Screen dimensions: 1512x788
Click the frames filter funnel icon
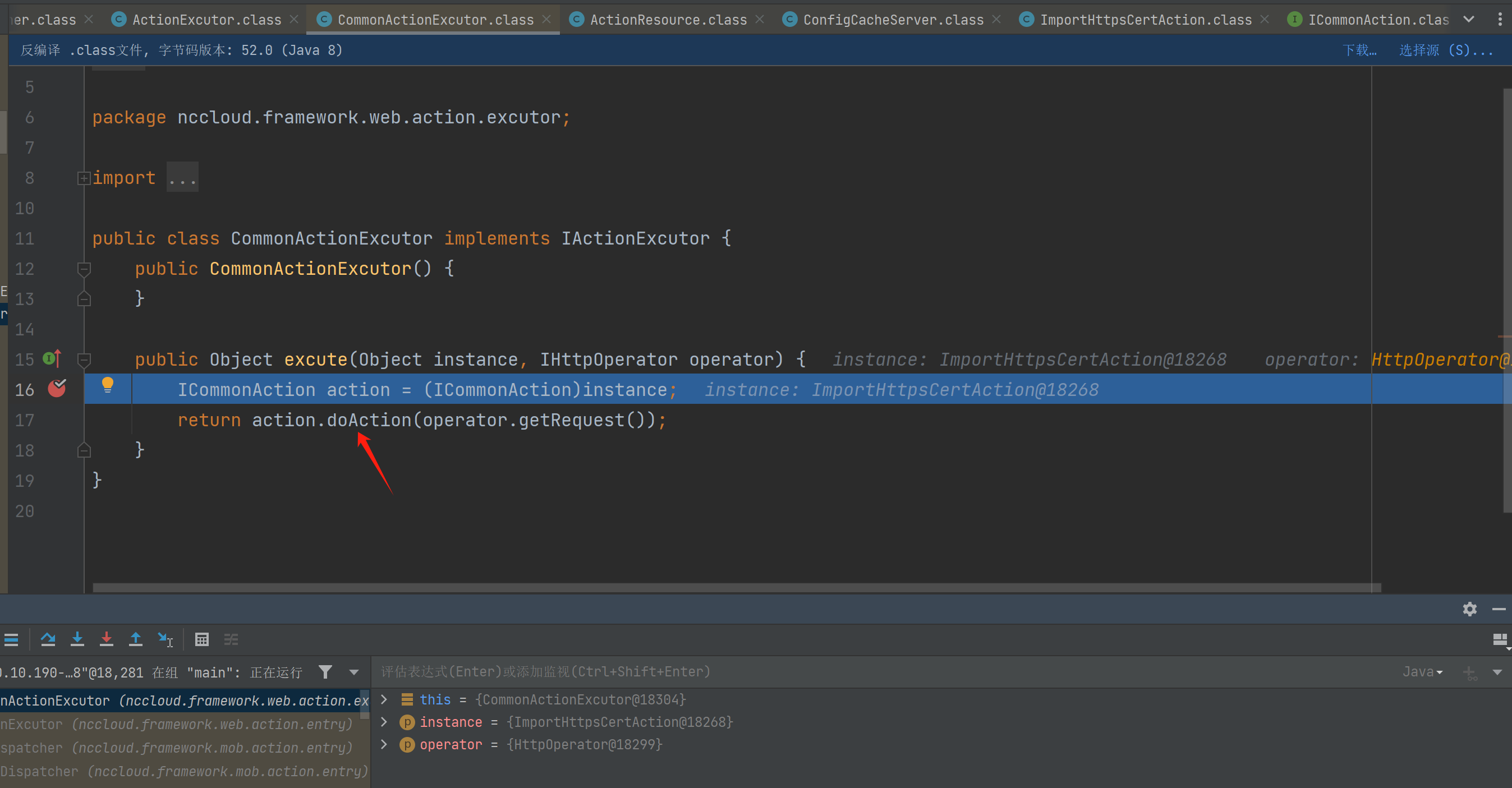(325, 672)
